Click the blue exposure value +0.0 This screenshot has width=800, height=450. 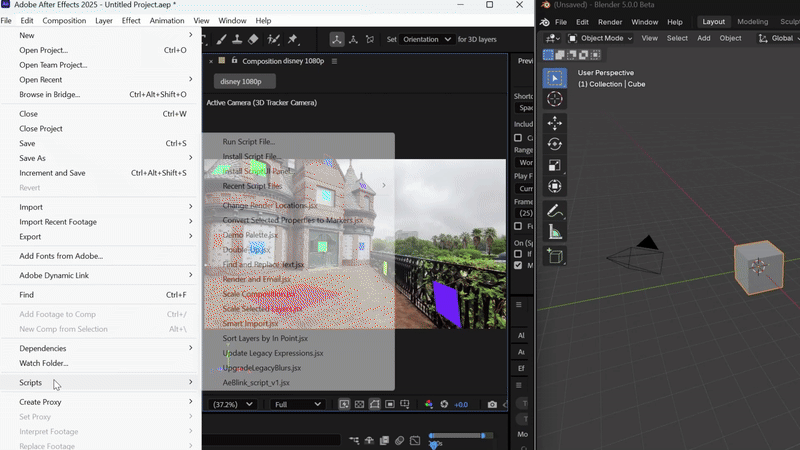pos(461,405)
